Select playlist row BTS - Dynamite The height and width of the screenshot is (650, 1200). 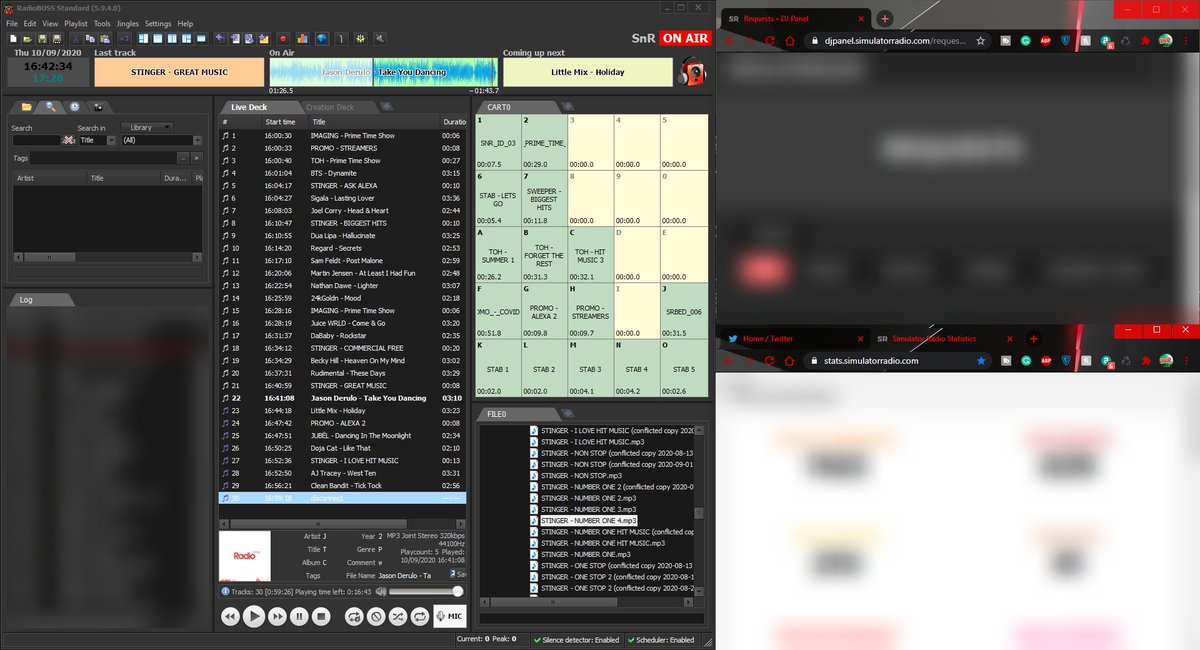tap(343, 173)
